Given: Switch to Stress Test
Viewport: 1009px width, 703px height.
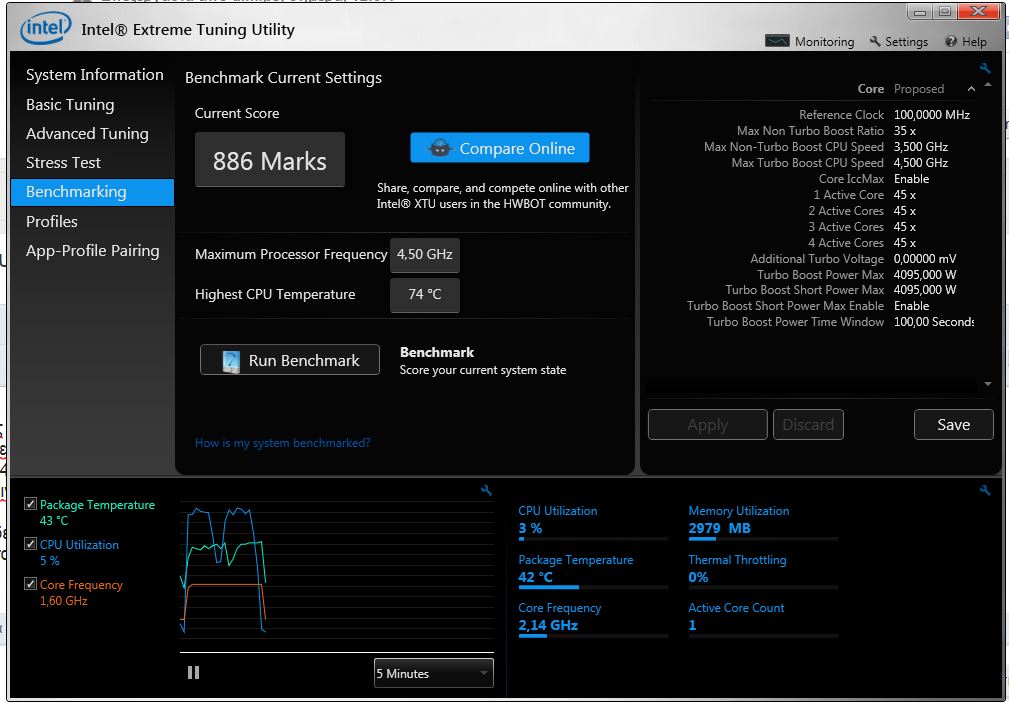Looking at the screenshot, I should (63, 162).
